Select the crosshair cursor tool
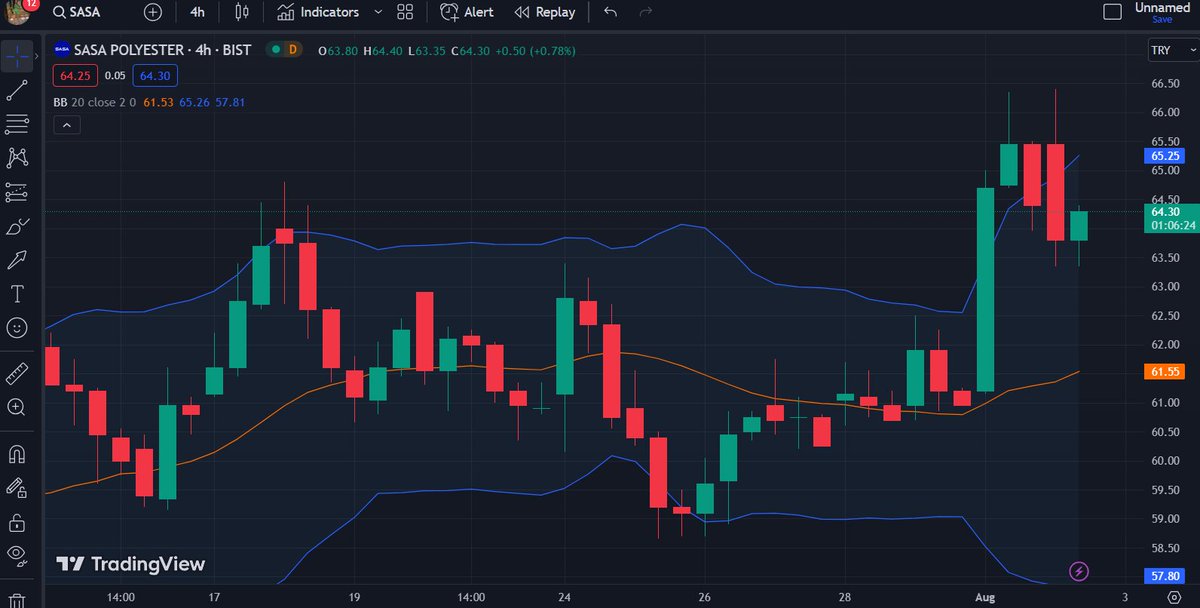This screenshot has width=1200, height=608. click(17, 56)
